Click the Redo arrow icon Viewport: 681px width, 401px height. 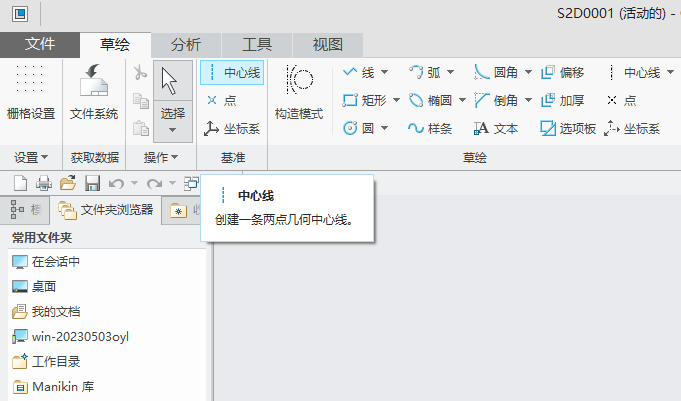154,184
